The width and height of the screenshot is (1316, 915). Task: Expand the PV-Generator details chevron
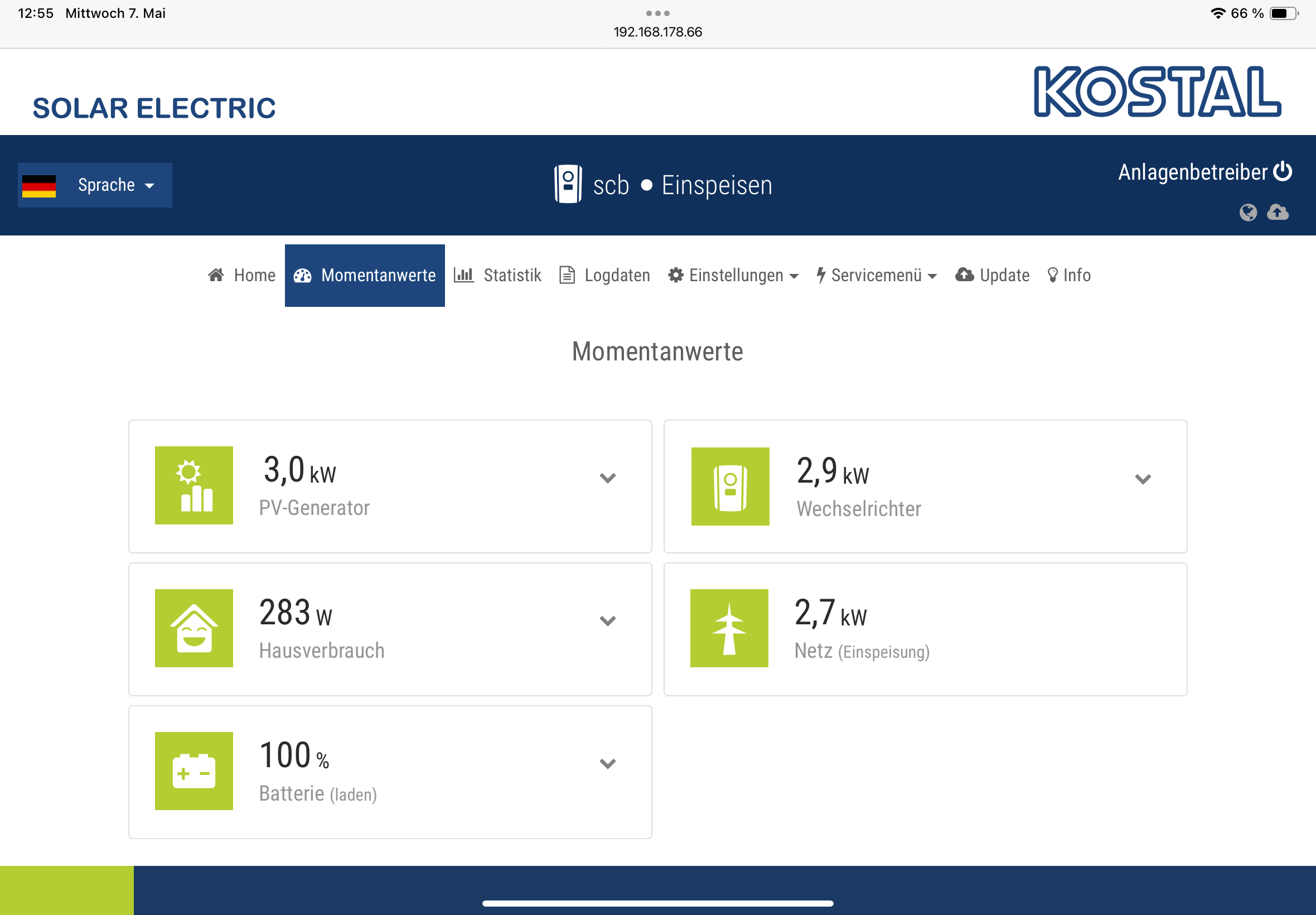tap(607, 478)
